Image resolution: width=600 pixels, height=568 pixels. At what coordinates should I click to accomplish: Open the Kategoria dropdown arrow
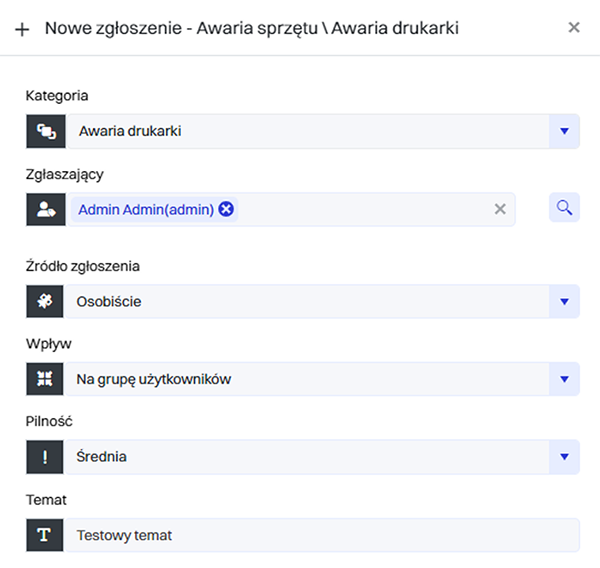tap(564, 131)
